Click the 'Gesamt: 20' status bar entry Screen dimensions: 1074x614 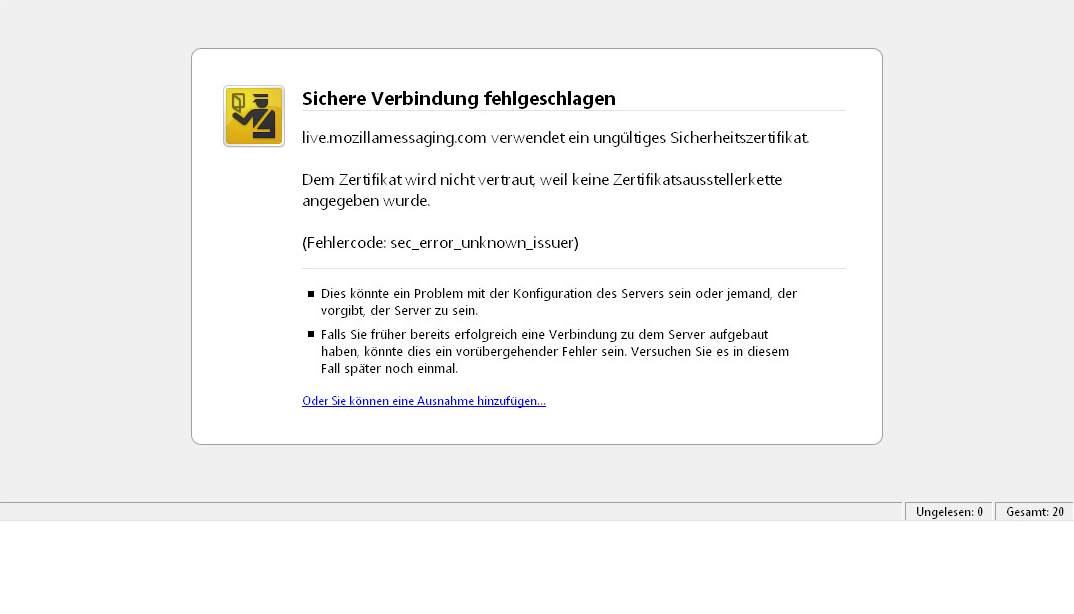coord(1034,512)
